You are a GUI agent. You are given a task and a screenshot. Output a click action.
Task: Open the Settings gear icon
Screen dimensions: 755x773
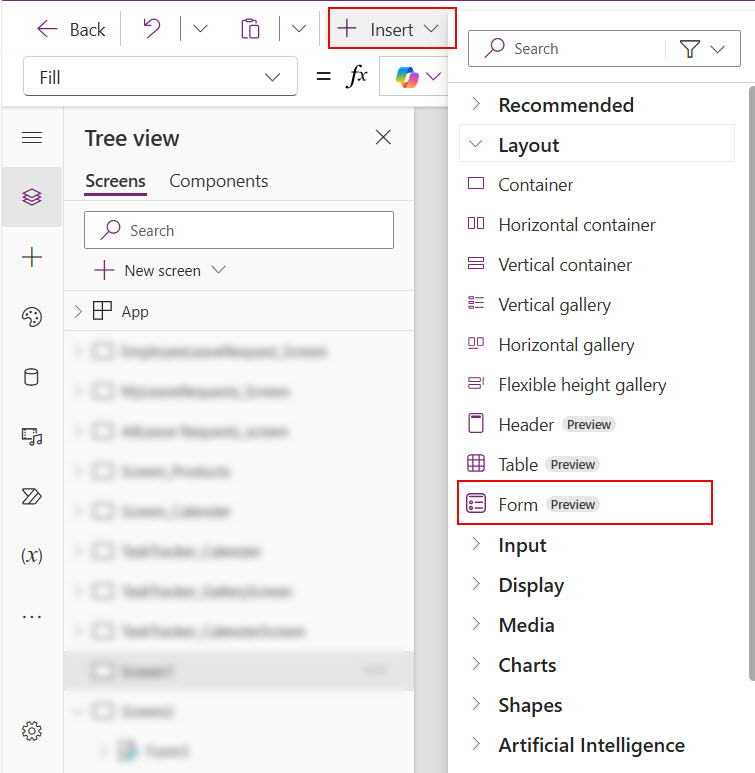(x=32, y=731)
